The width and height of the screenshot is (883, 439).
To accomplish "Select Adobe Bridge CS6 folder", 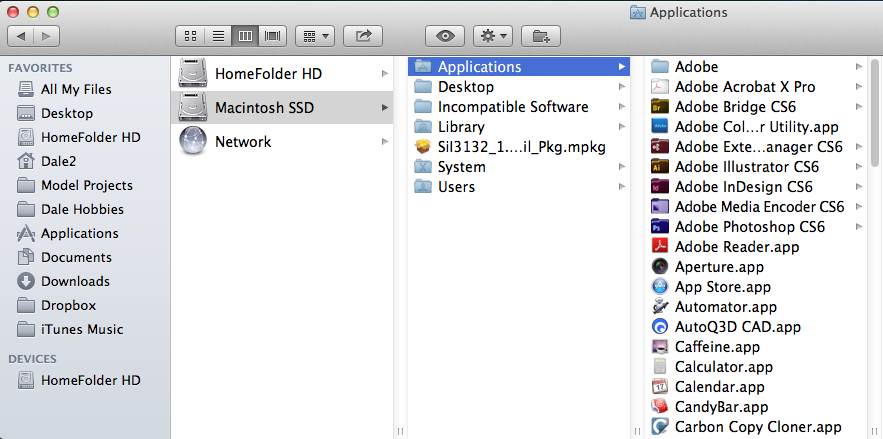I will coord(757,106).
